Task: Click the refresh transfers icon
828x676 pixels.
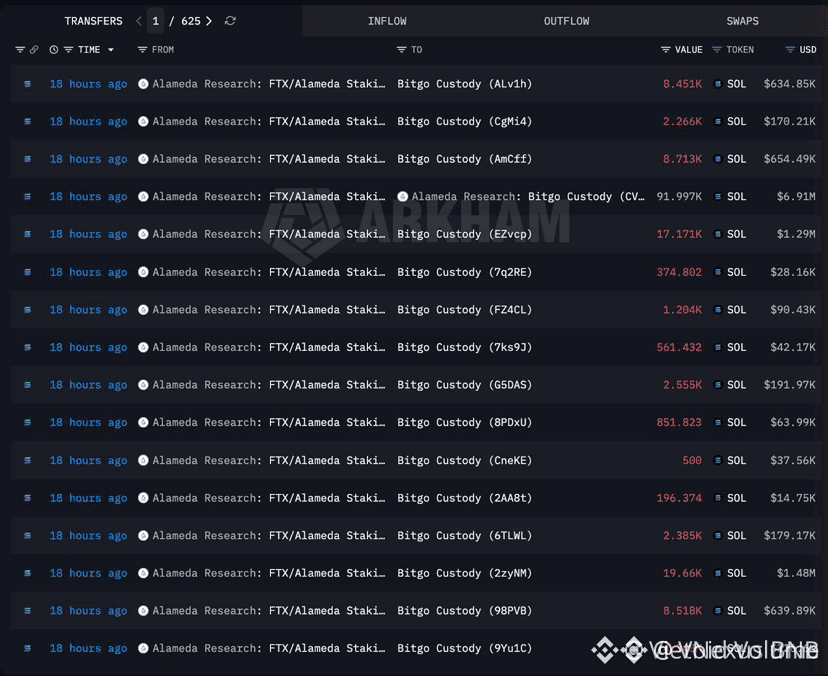Action: tap(230, 21)
